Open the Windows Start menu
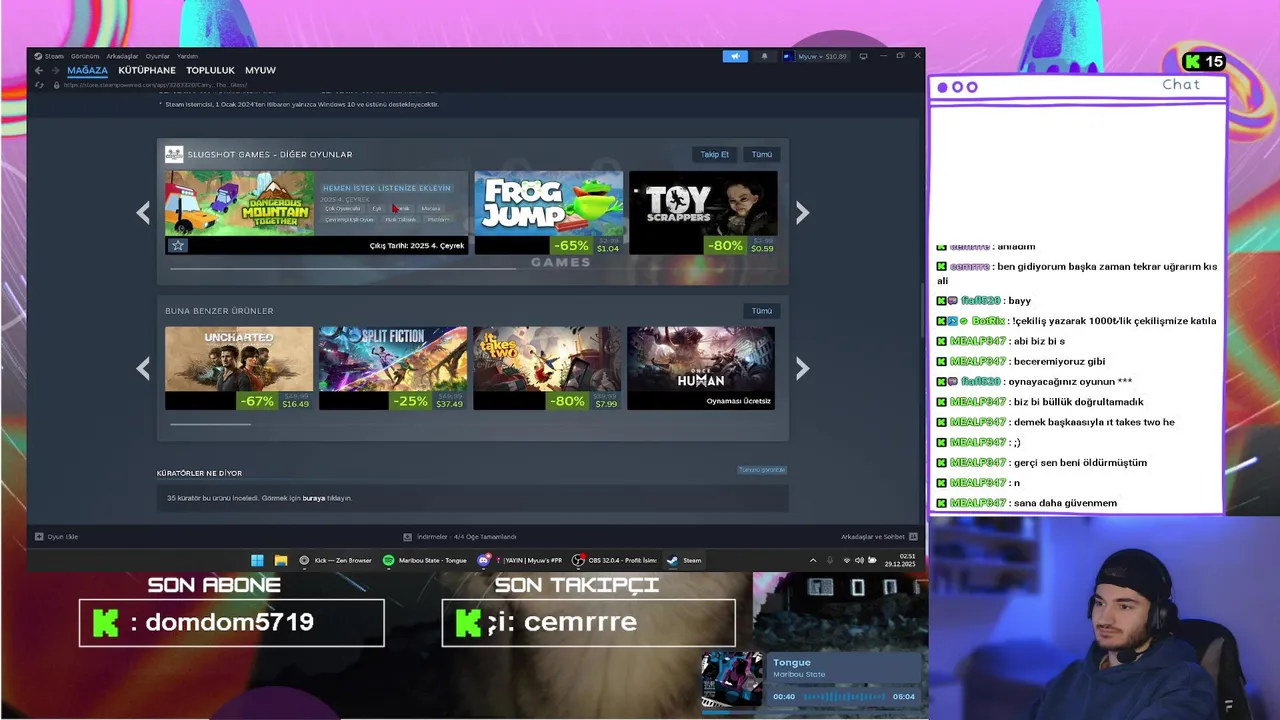Image resolution: width=1280 pixels, height=720 pixels. tap(257, 560)
